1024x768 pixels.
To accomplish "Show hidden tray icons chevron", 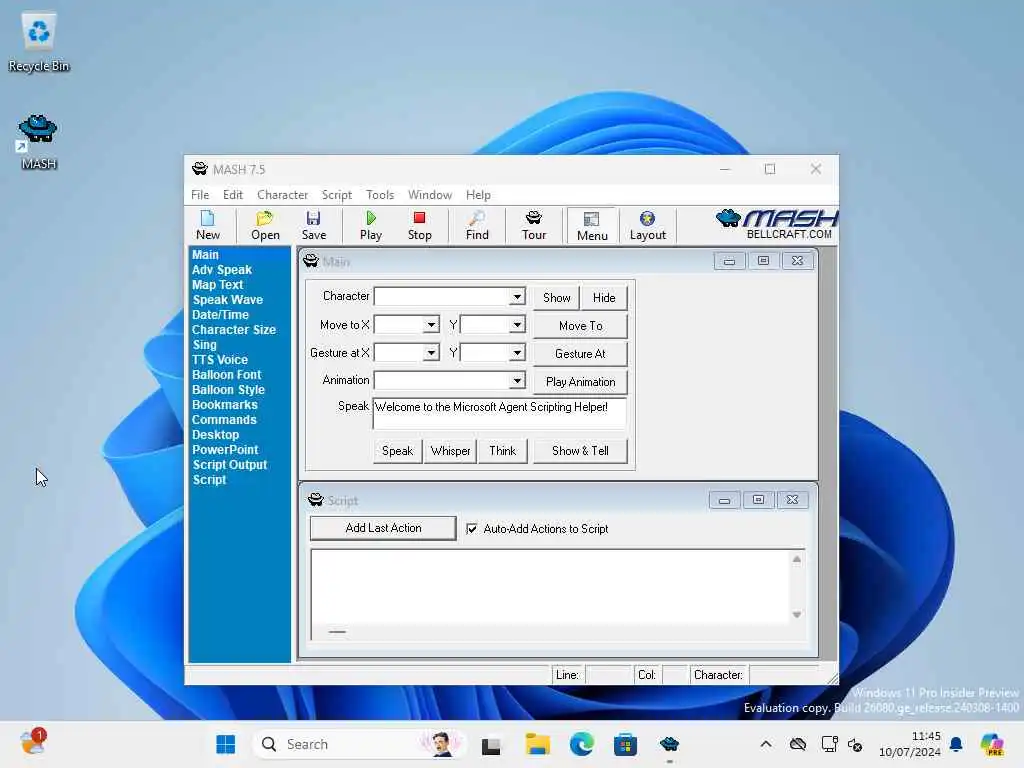I will pyautogui.click(x=765, y=744).
